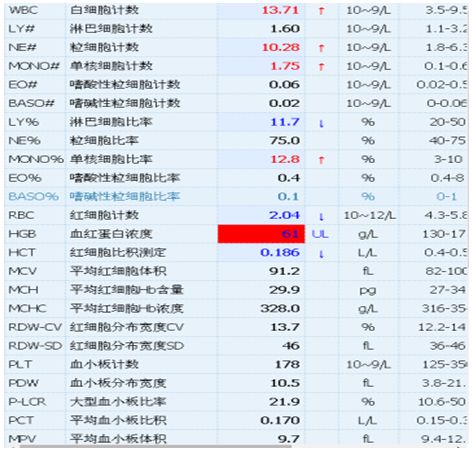Select the highlighted BASO% row
The width and height of the screenshot is (472, 451).
pos(237,196)
